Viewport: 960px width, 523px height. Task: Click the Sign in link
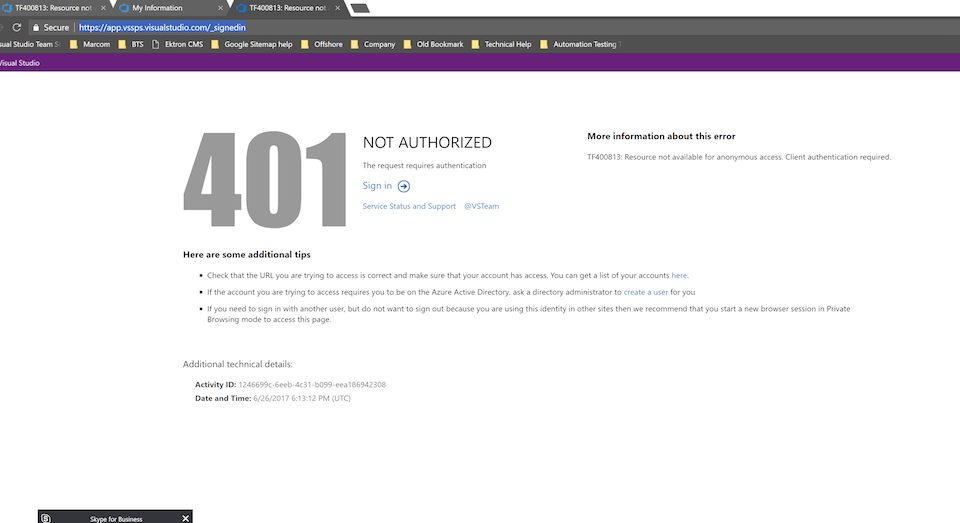click(x=377, y=186)
